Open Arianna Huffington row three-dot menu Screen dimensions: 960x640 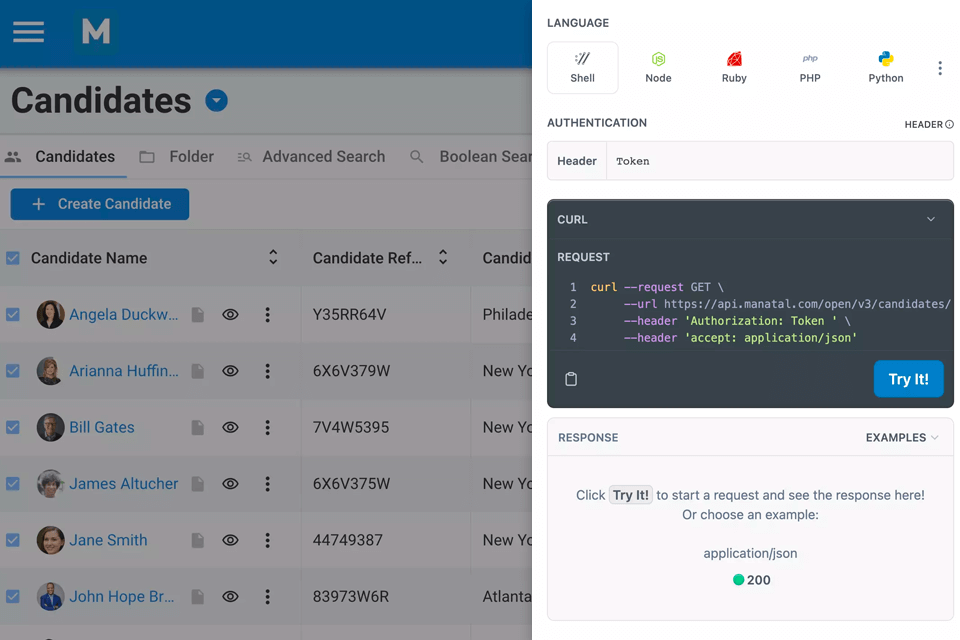click(267, 371)
